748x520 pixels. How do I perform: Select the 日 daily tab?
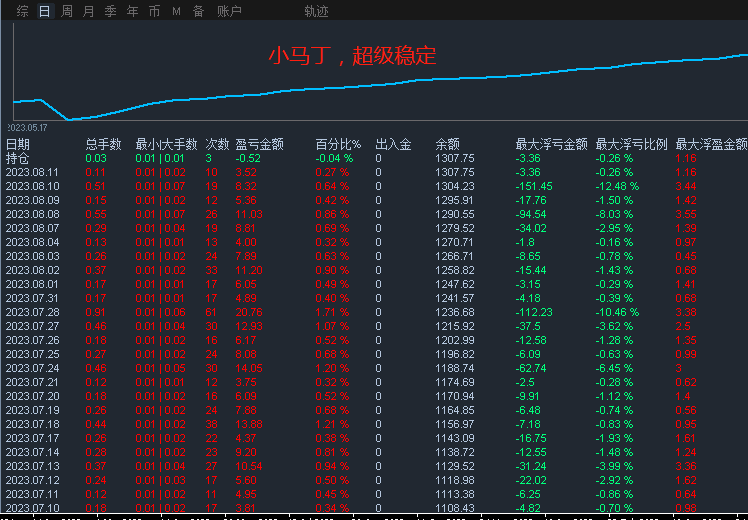[x=44, y=11]
